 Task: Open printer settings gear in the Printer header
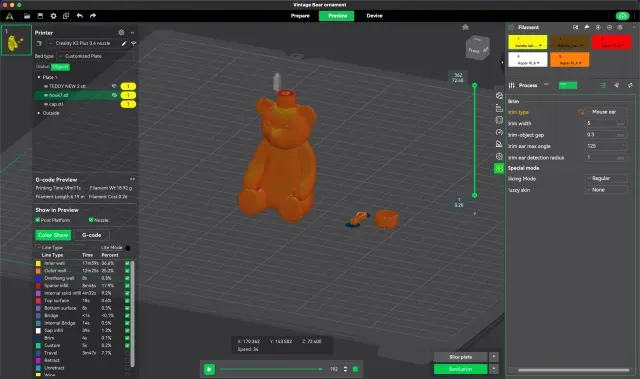tap(121, 32)
